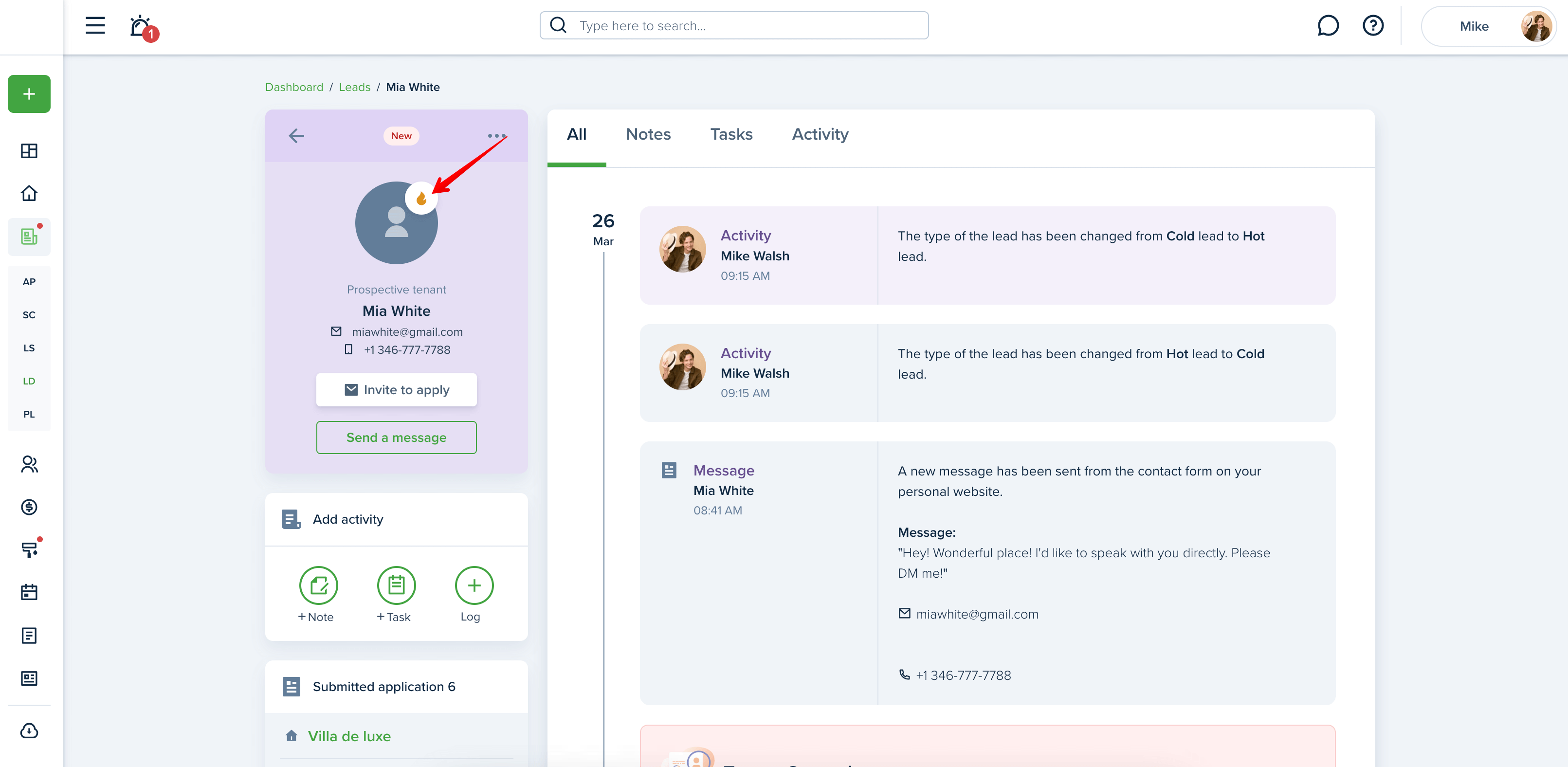Image resolution: width=1568 pixels, height=767 pixels.
Task: Select LS in the sidebar
Action: pyautogui.click(x=29, y=348)
